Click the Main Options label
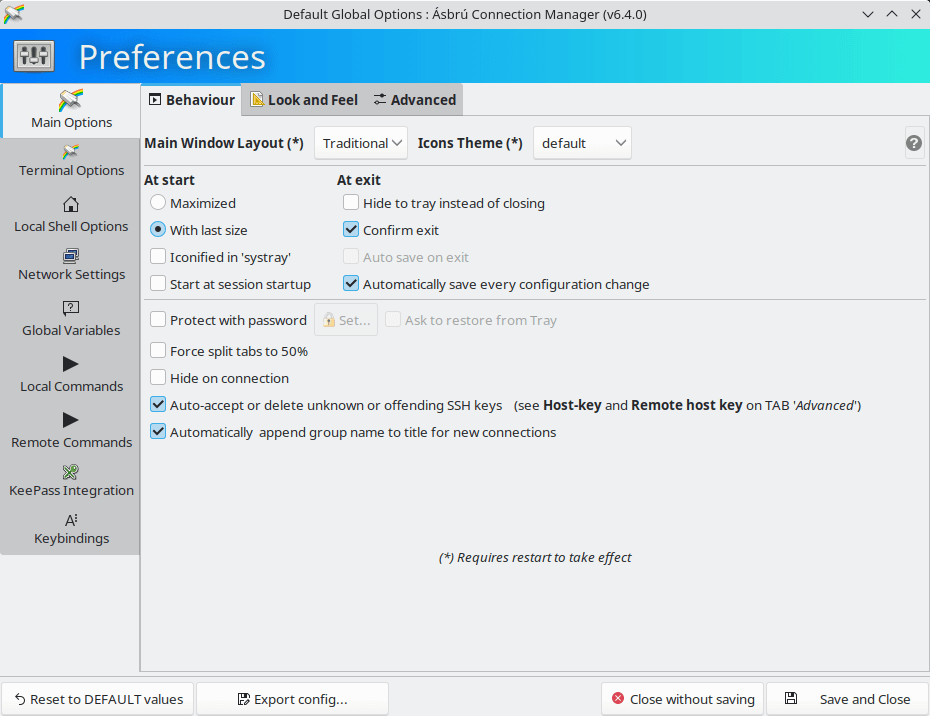Viewport: 930px width, 716px height. coord(71,122)
